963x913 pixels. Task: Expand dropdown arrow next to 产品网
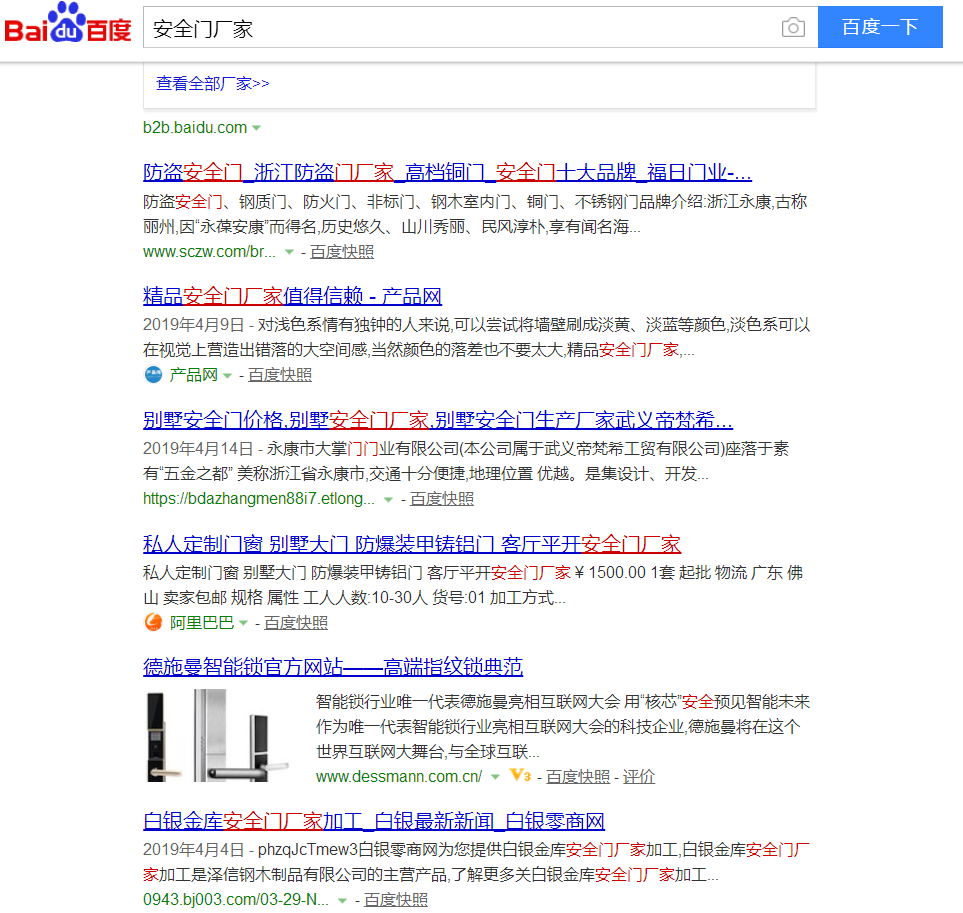pyautogui.click(x=227, y=375)
